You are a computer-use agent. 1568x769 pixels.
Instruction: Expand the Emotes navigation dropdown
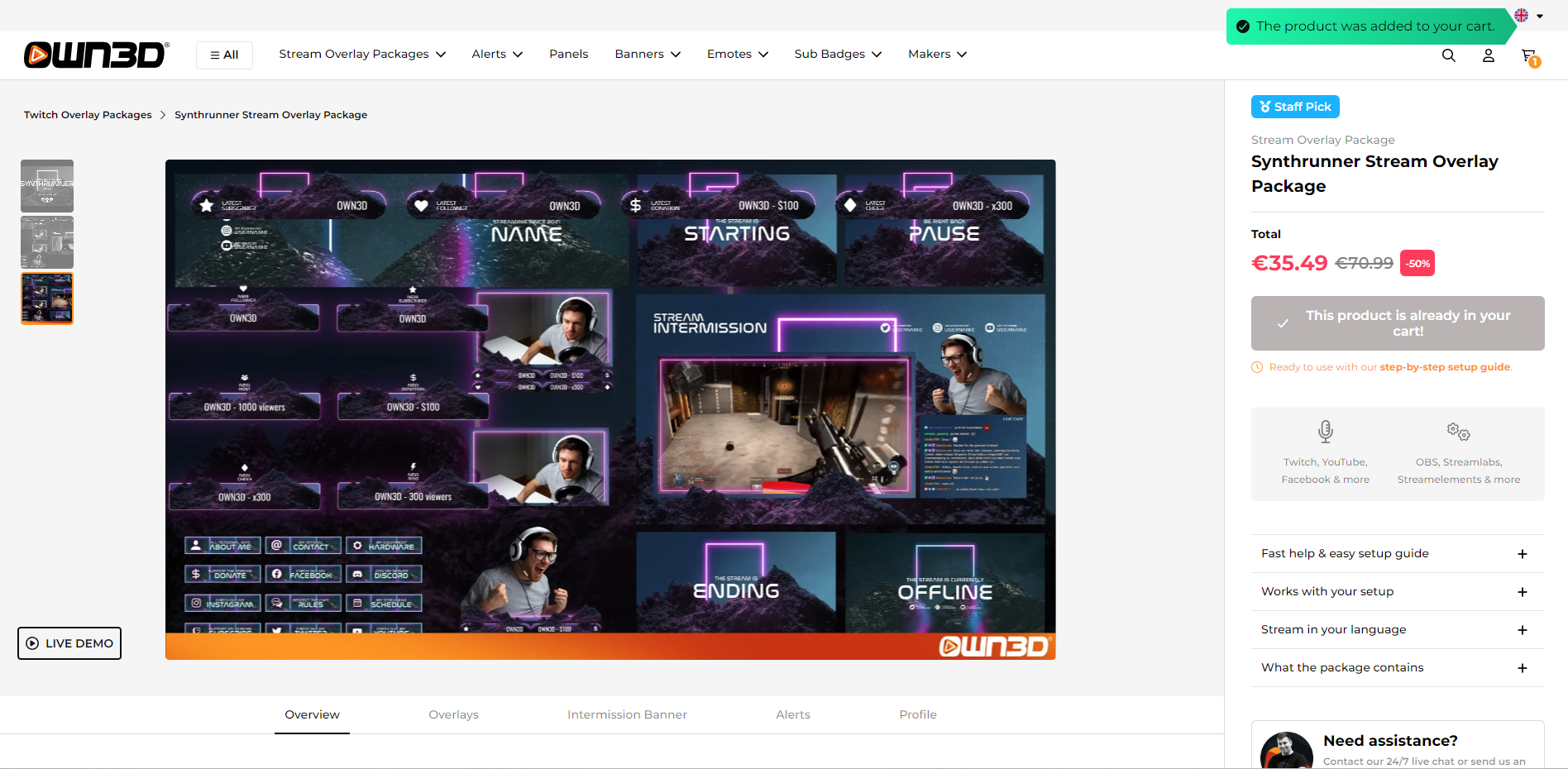point(736,54)
